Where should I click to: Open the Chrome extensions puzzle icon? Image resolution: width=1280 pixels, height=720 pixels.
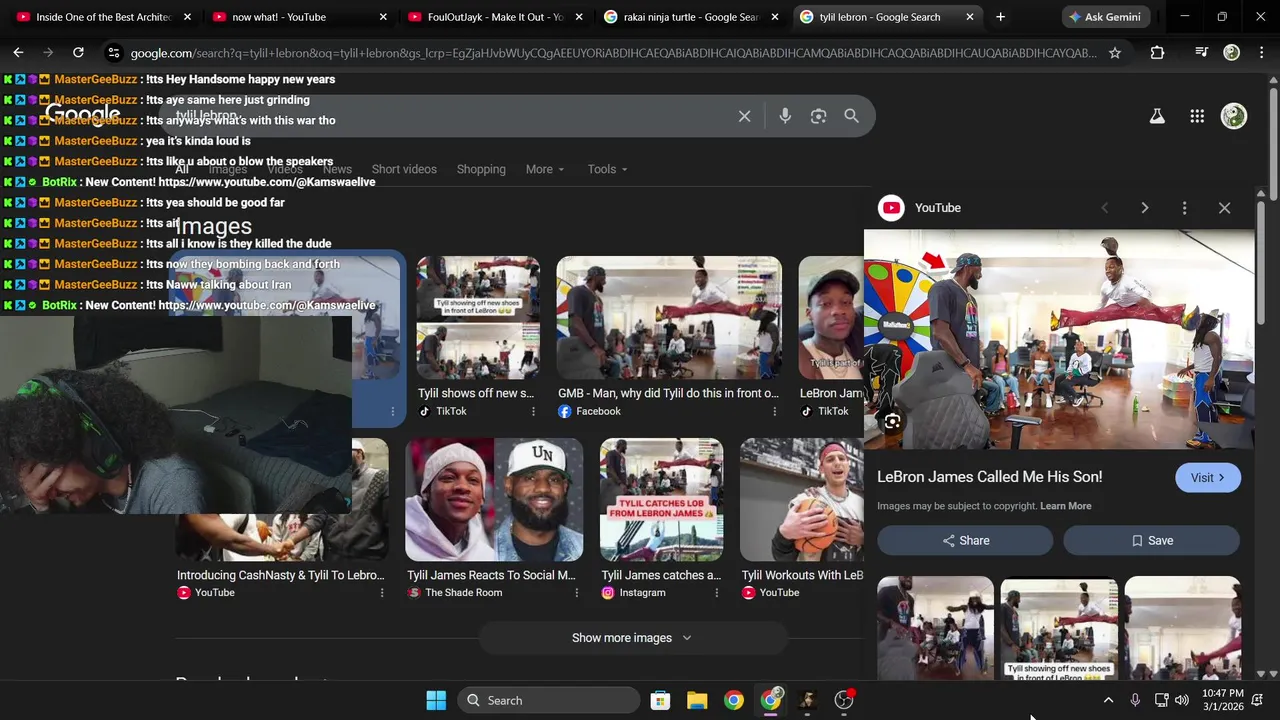point(1157,53)
